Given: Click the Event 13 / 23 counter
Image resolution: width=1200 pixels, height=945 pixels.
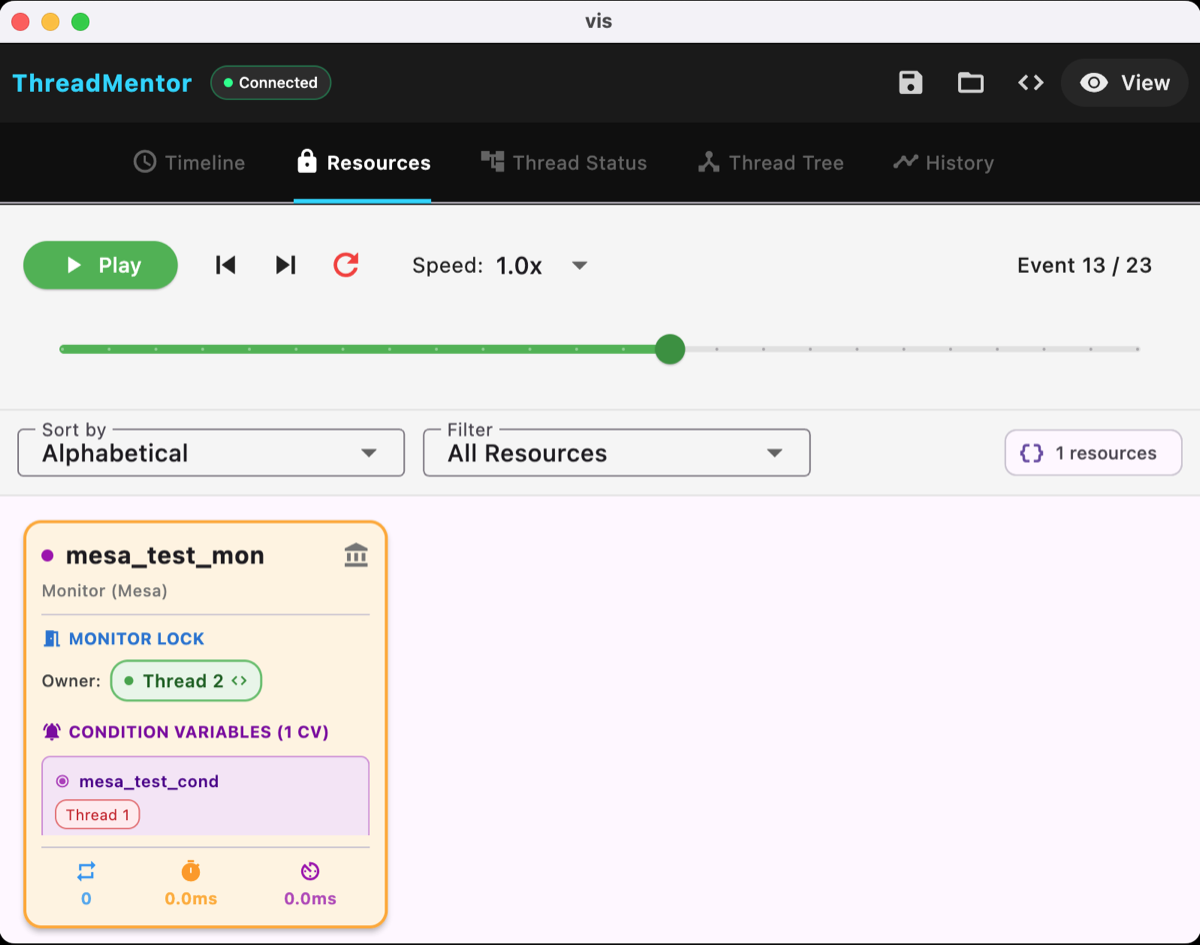Looking at the screenshot, I should (x=1085, y=265).
